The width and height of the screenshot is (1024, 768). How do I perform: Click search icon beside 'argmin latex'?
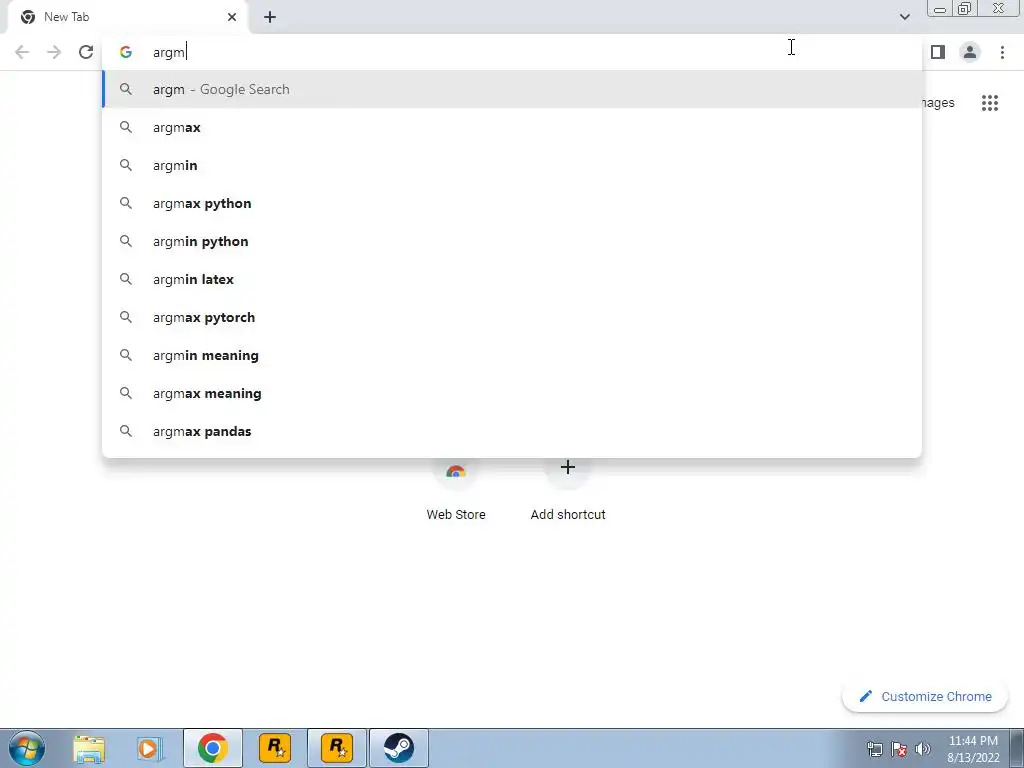click(x=126, y=279)
